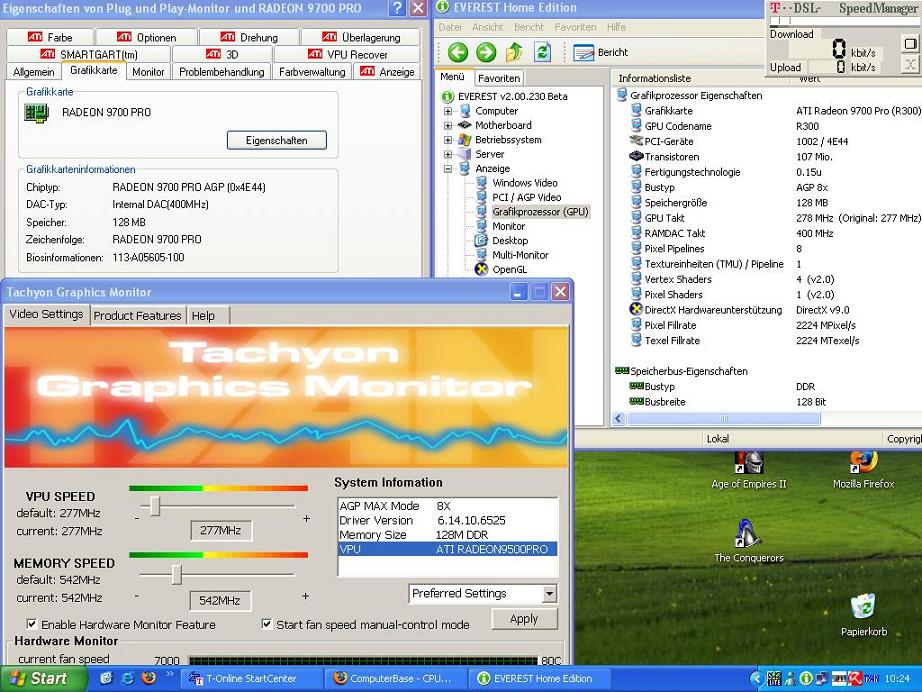Switch to the Product Features tab
Image resolution: width=922 pixels, height=692 pixels.
138,316
